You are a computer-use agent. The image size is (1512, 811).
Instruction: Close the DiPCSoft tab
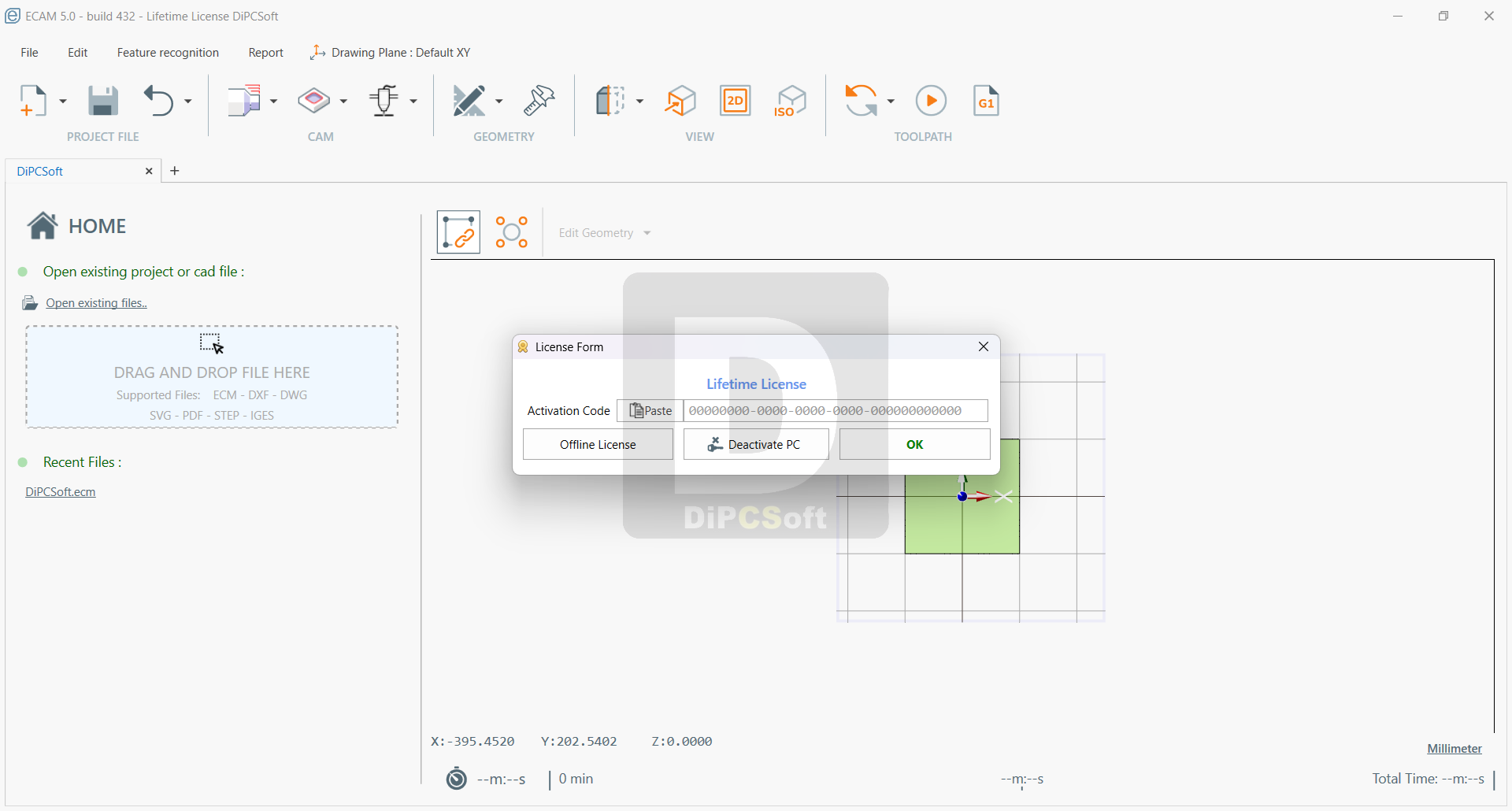[x=149, y=171]
